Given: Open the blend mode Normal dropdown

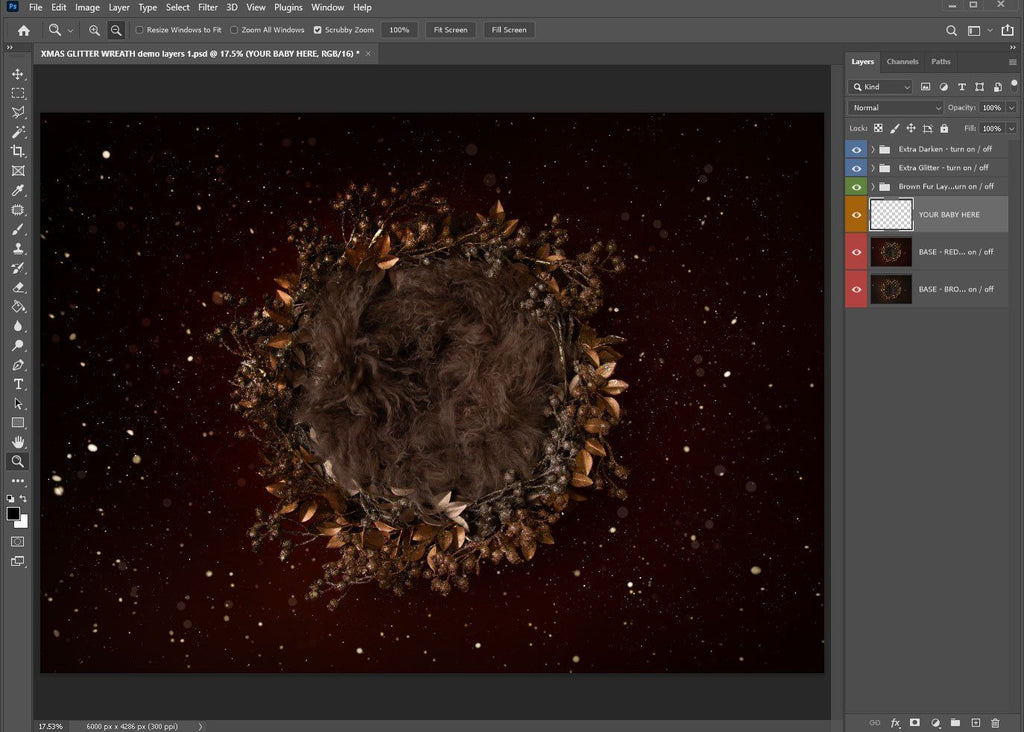Looking at the screenshot, I should (895, 107).
